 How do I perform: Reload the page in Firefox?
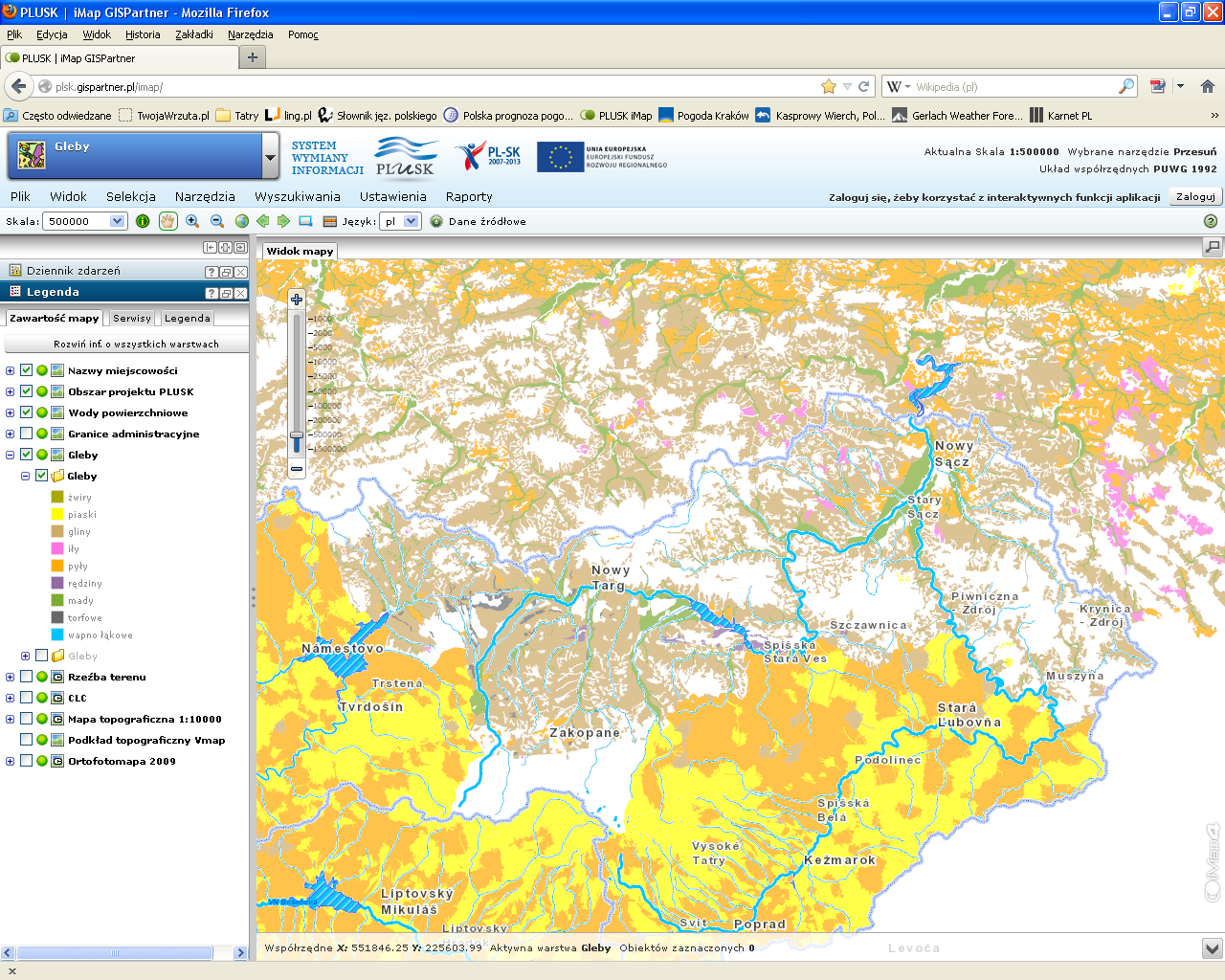click(863, 86)
